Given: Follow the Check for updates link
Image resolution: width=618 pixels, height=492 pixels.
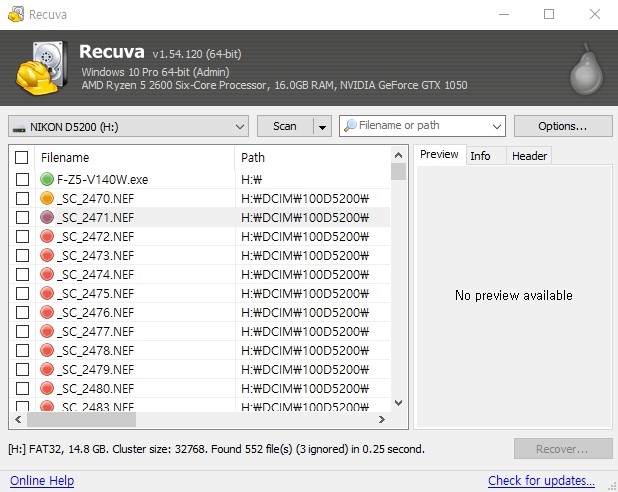Looking at the screenshot, I should pos(541,481).
